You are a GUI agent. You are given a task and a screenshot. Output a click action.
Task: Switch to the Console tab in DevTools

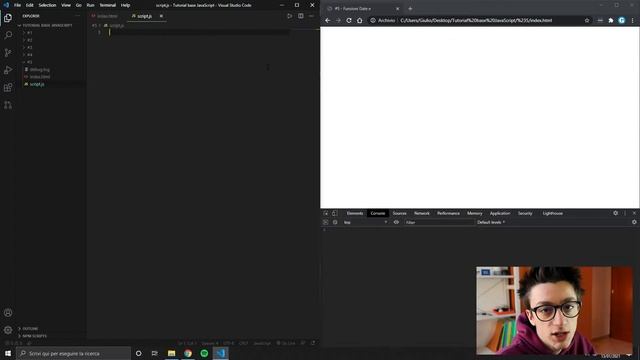click(378, 213)
